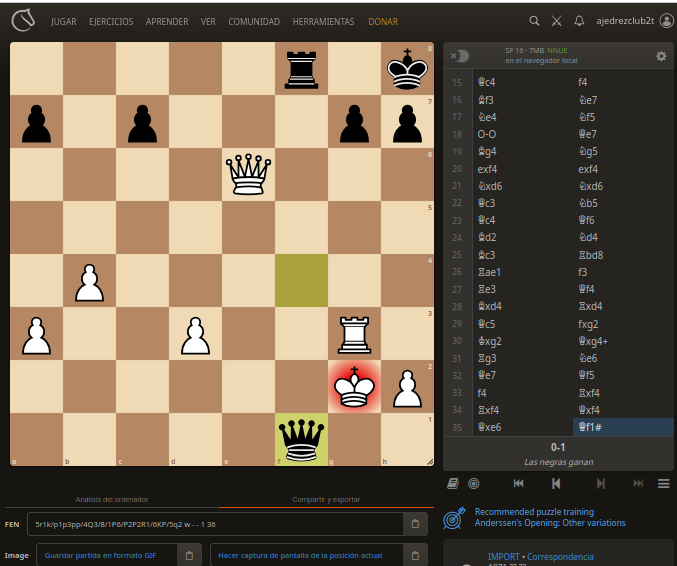Select move 18 O-O in move list
This screenshot has width=677, height=566.
point(523,134)
